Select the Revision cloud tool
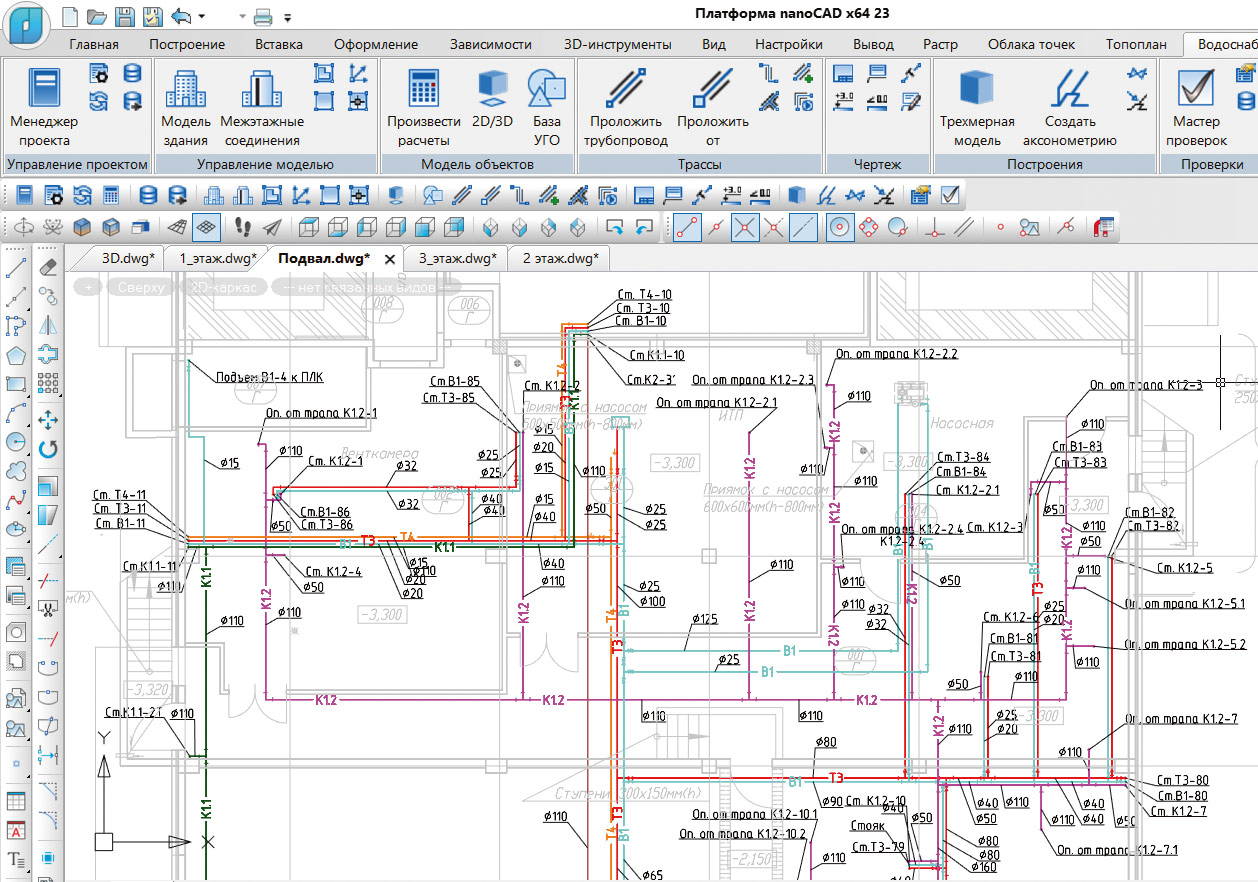Image resolution: width=1258 pixels, height=882 pixels. 17,471
